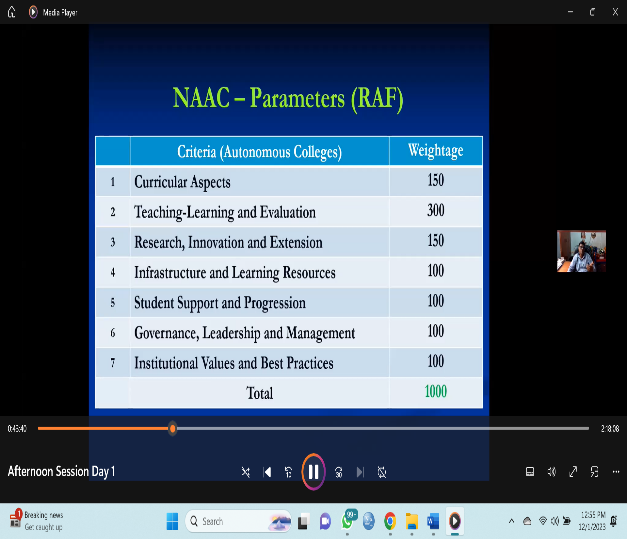627x539 pixels.
Task: Click Media Player taskbar icon
Action: [454, 521]
